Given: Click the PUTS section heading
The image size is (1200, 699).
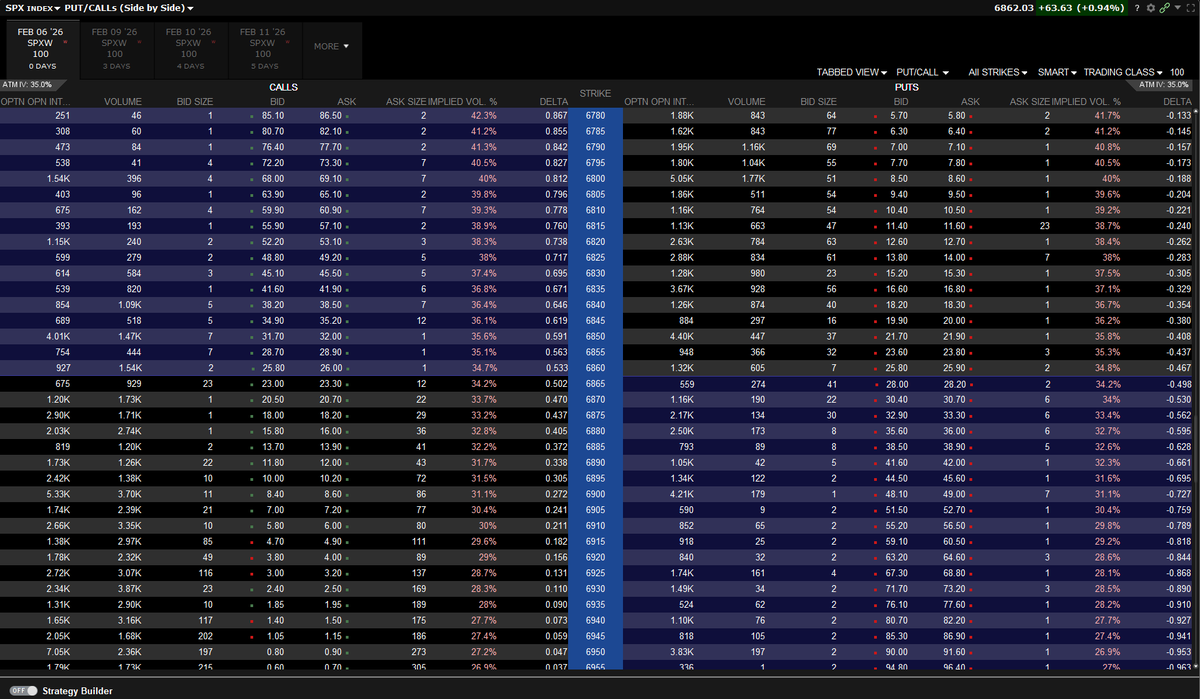Looking at the screenshot, I should tap(906, 87).
